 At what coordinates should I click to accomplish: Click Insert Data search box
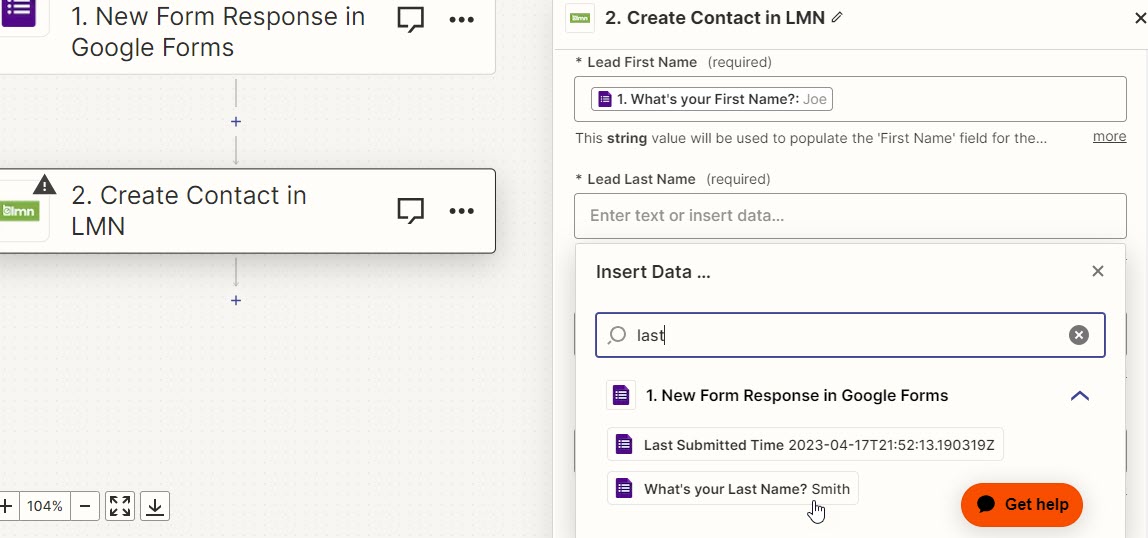850,335
